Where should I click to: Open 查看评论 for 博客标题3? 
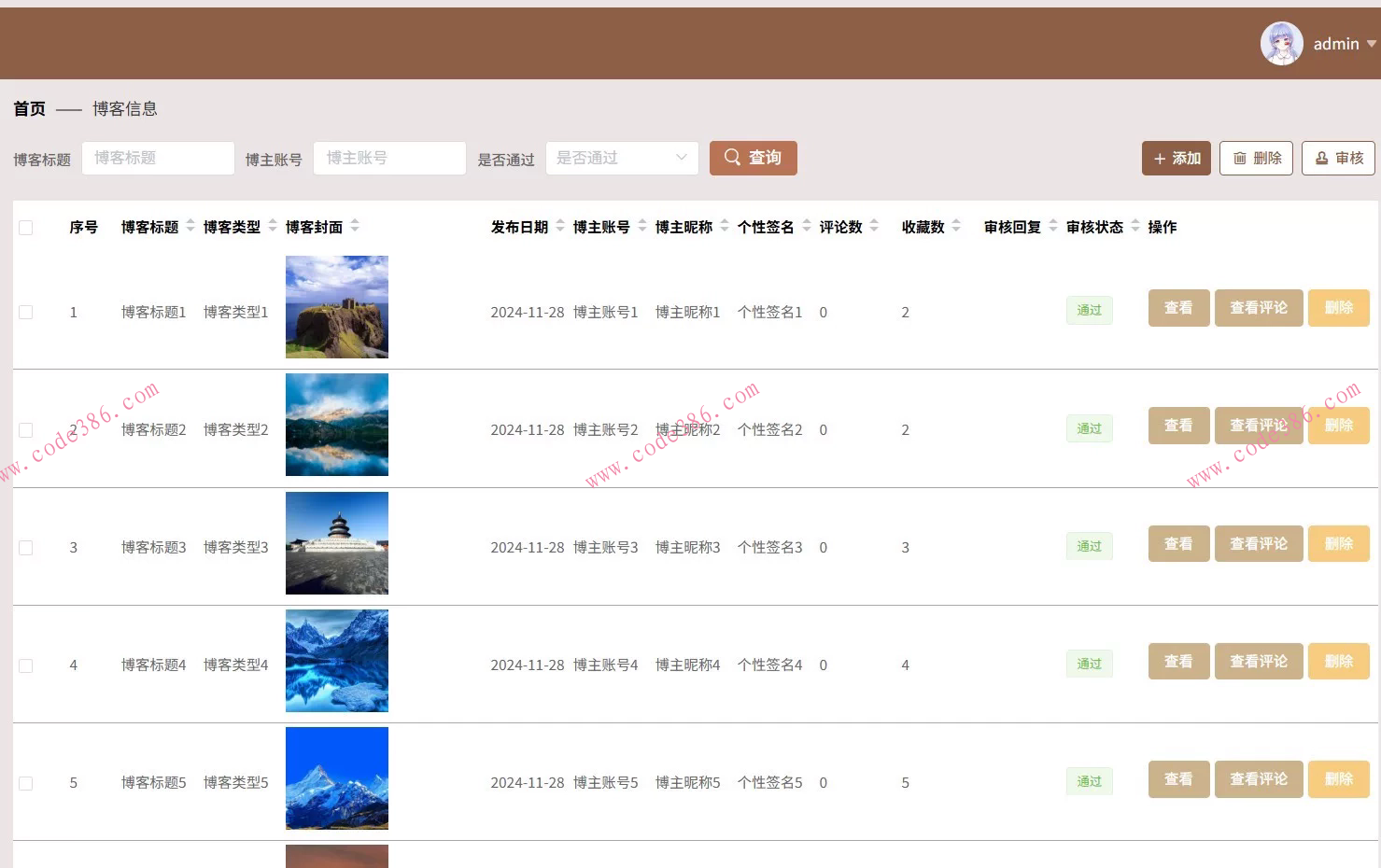pyautogui.click(x=1258, y=543)
